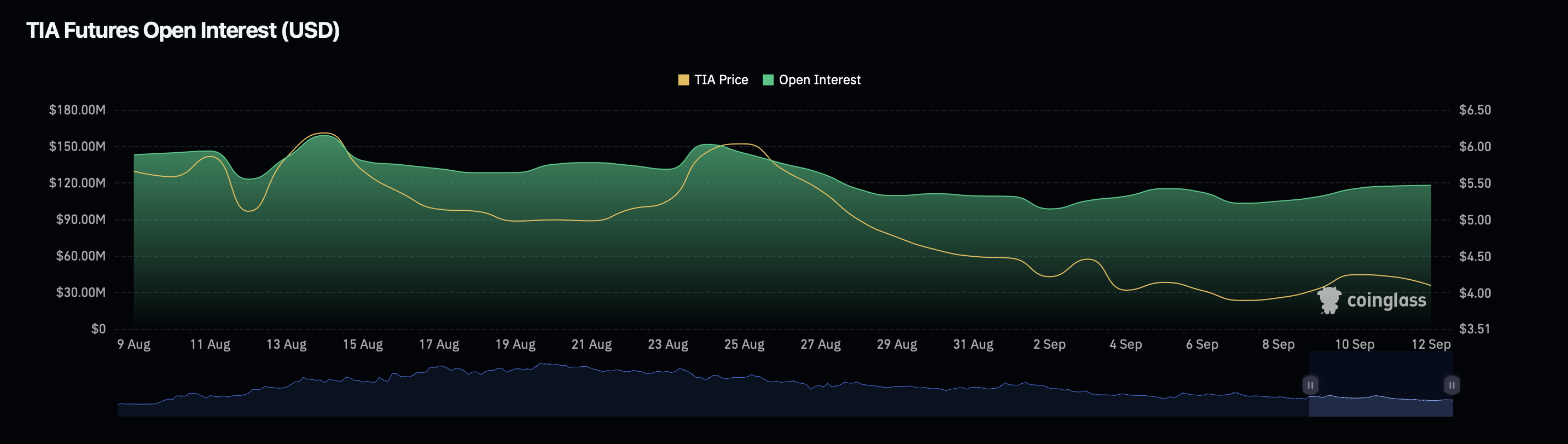The height and width of the screenshot is (444, 1568).
Task: Click the 11 Aug x-axis label
Action: pos(210,344)
